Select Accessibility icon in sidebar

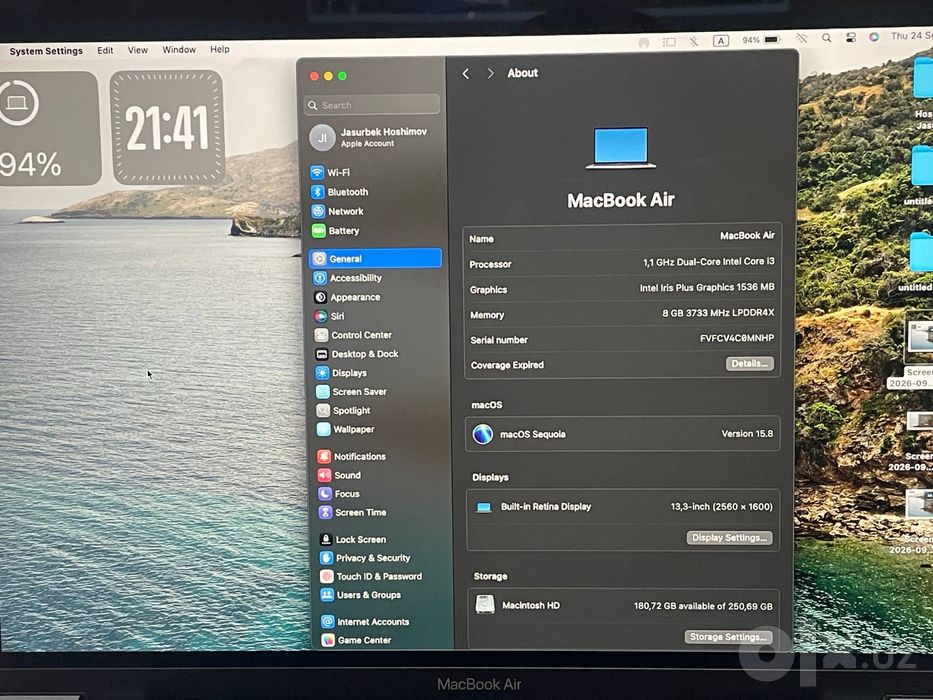(320, 278)
